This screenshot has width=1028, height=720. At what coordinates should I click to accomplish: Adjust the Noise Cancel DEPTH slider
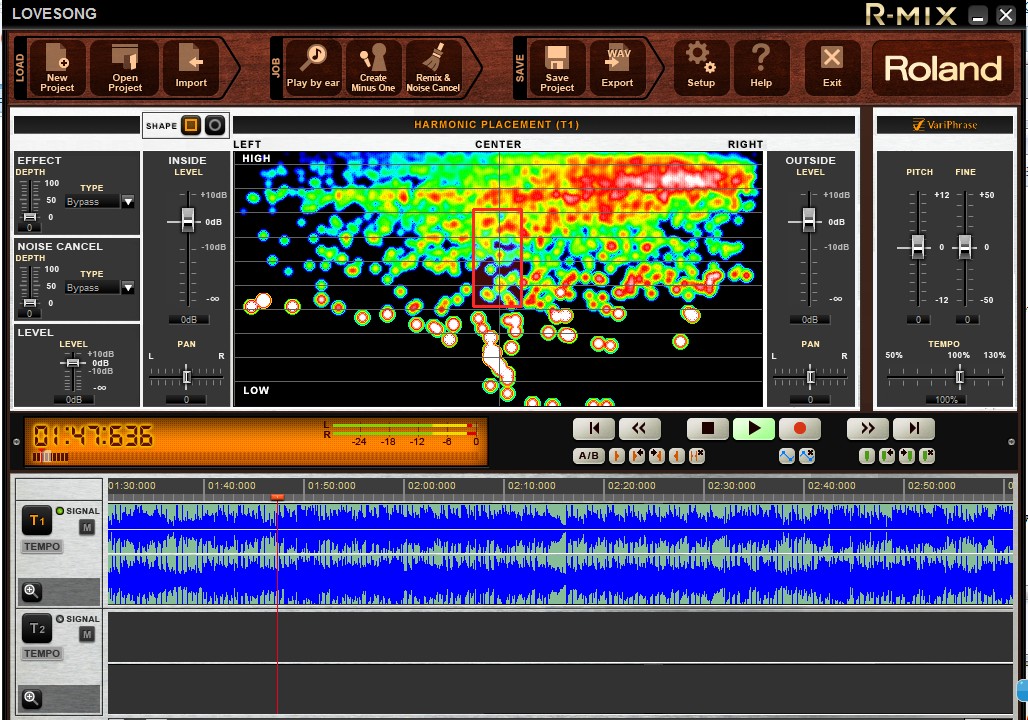pyautogui.click(x=30, y=303)
